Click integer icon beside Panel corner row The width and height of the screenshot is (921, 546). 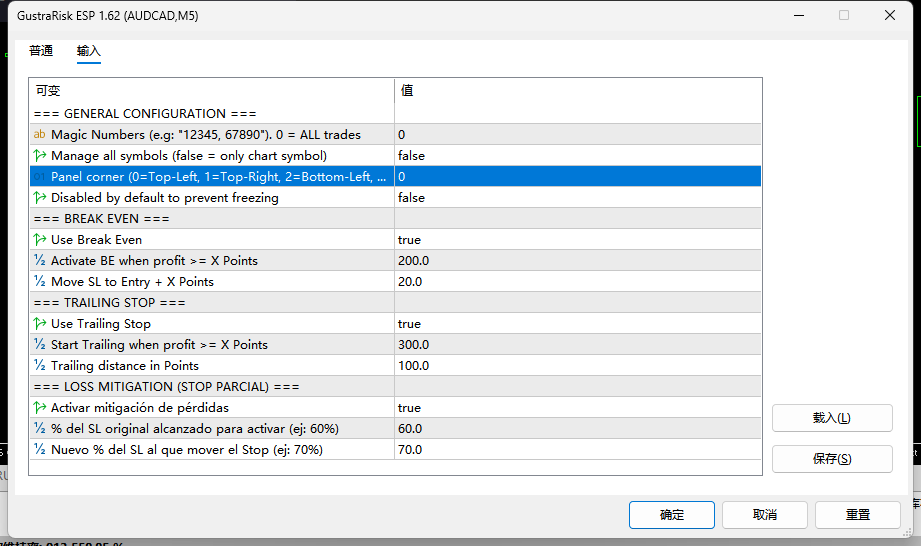click(x=39, y=177)
